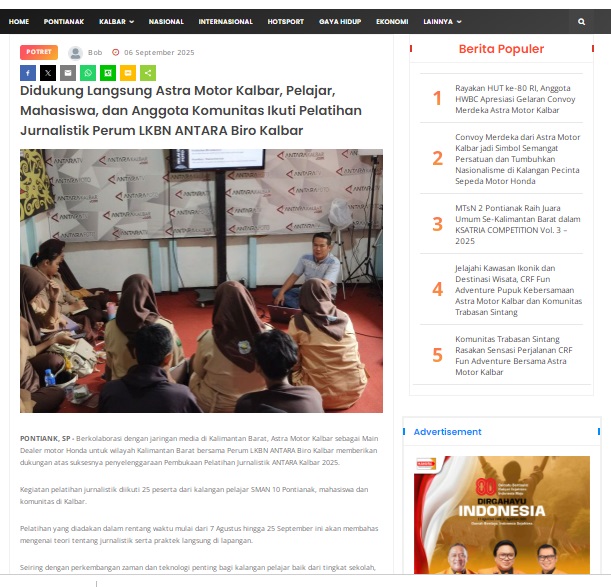Select the EKONOMI navigation item
Viewport: 611px width, 587px height.
pos(392,22)
